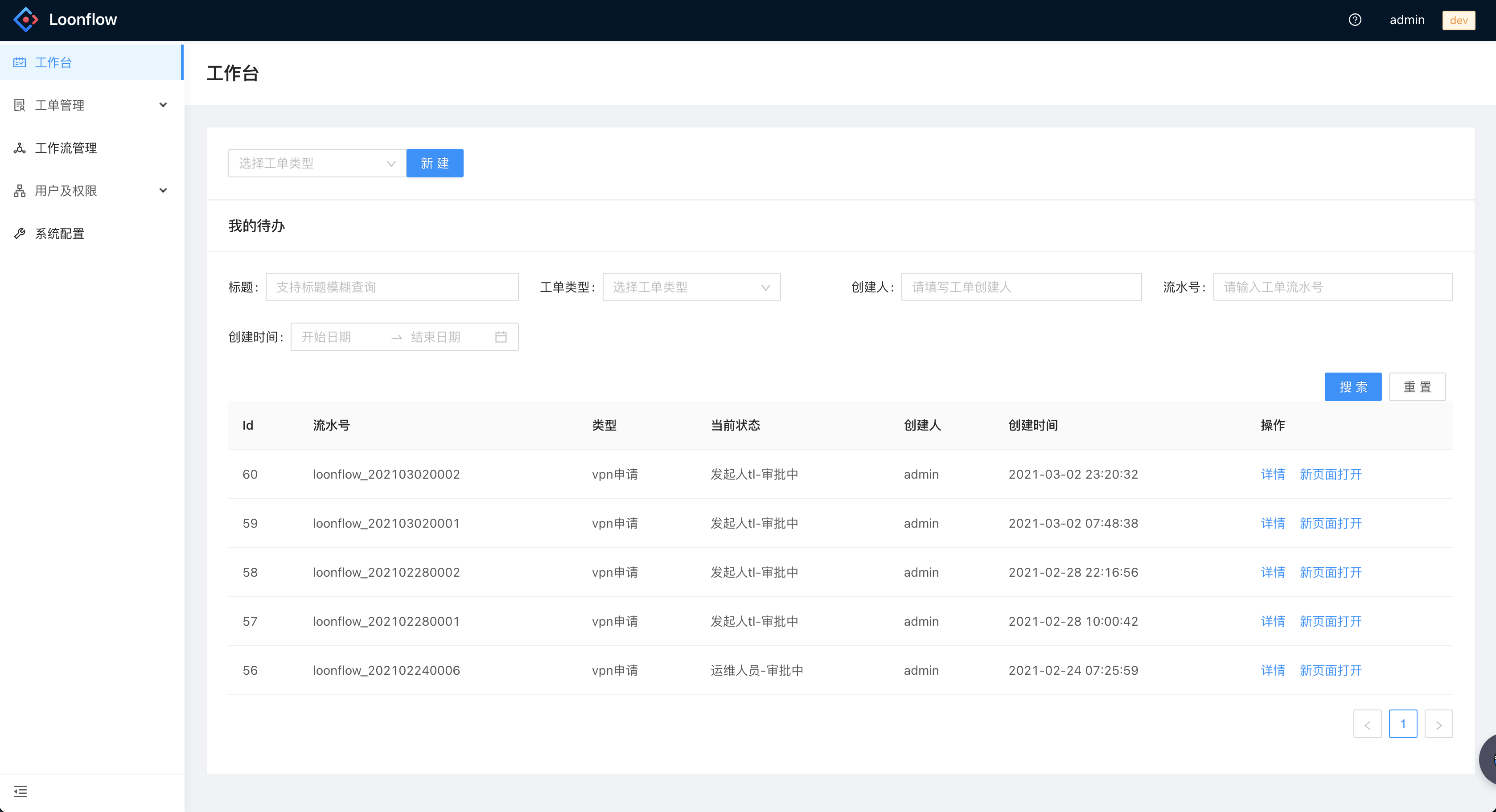Click the workbench calendar icon in sidebar

click(x=20, y=63)
